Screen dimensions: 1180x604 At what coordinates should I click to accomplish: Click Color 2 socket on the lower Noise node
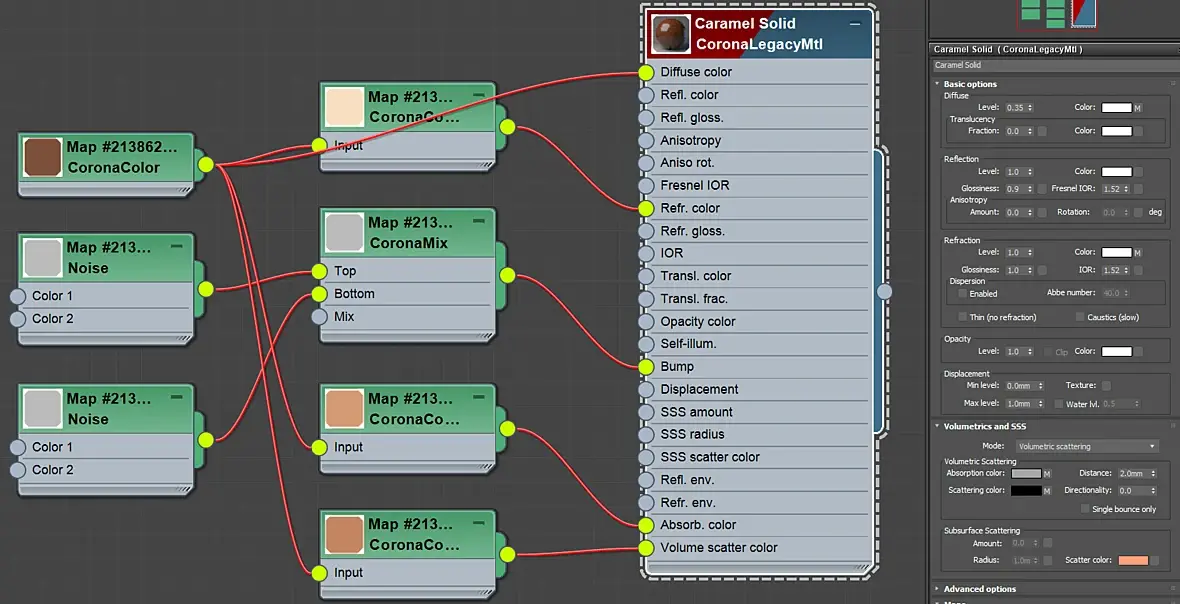coord(17,470)
